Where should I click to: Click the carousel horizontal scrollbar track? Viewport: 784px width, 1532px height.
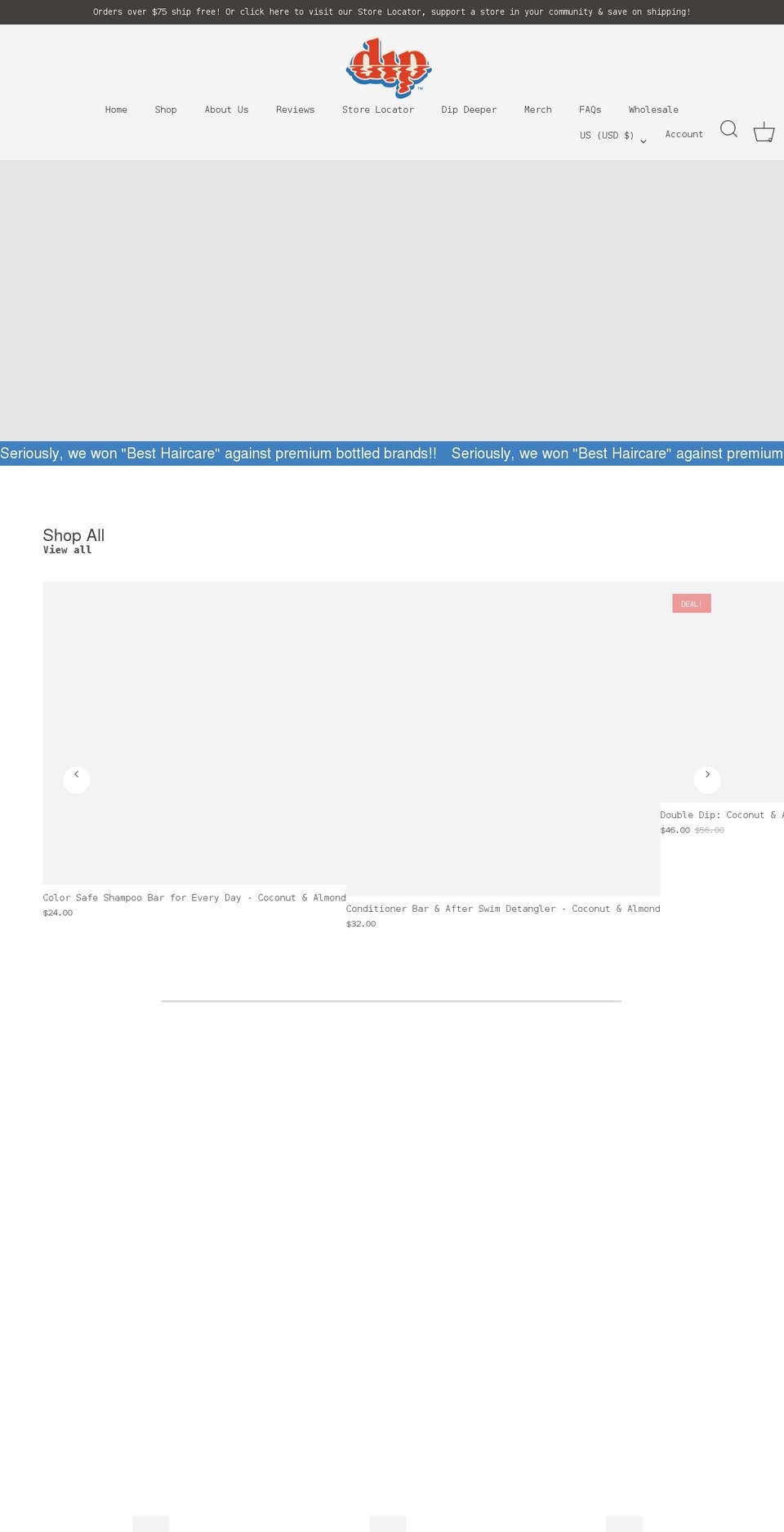click(x=391, y=1001)
